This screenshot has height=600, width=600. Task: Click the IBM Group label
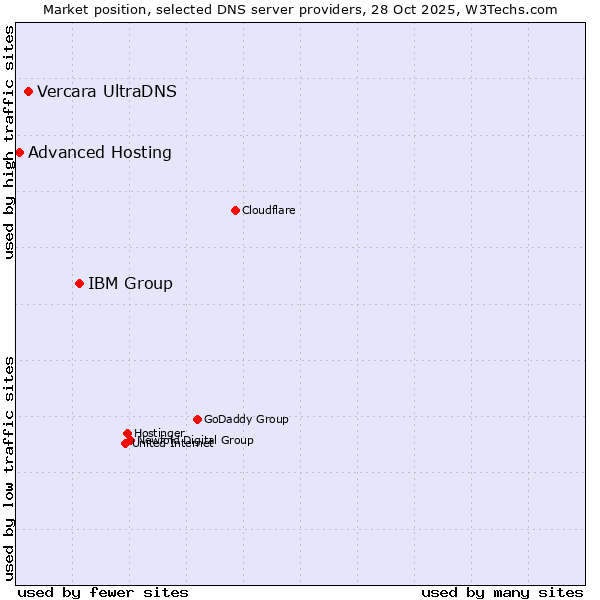coord(130,284)
